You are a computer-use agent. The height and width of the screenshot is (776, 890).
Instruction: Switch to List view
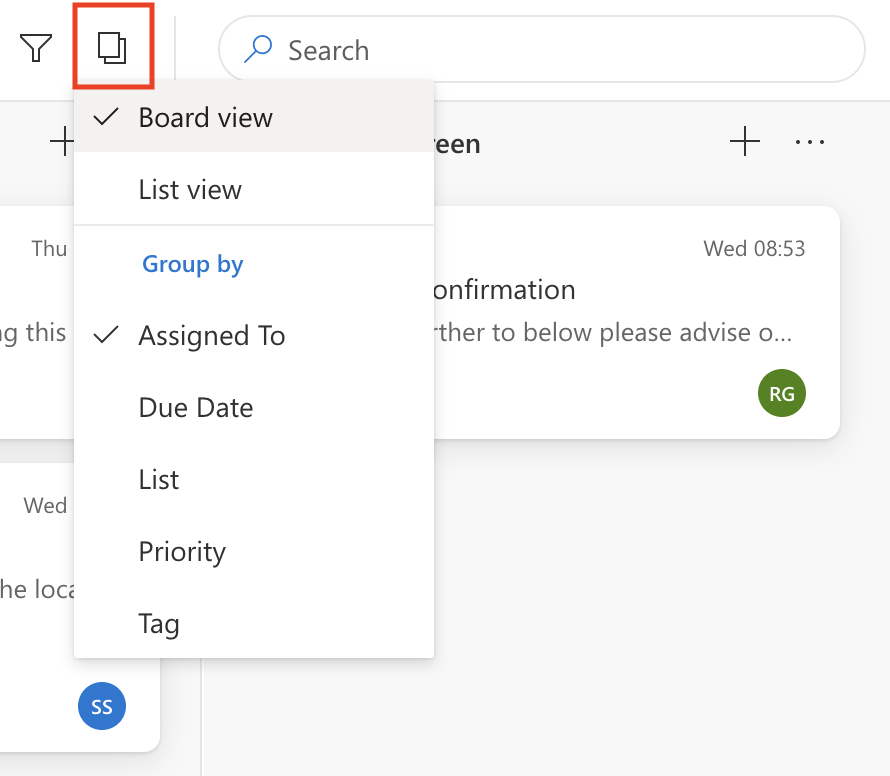190,190
